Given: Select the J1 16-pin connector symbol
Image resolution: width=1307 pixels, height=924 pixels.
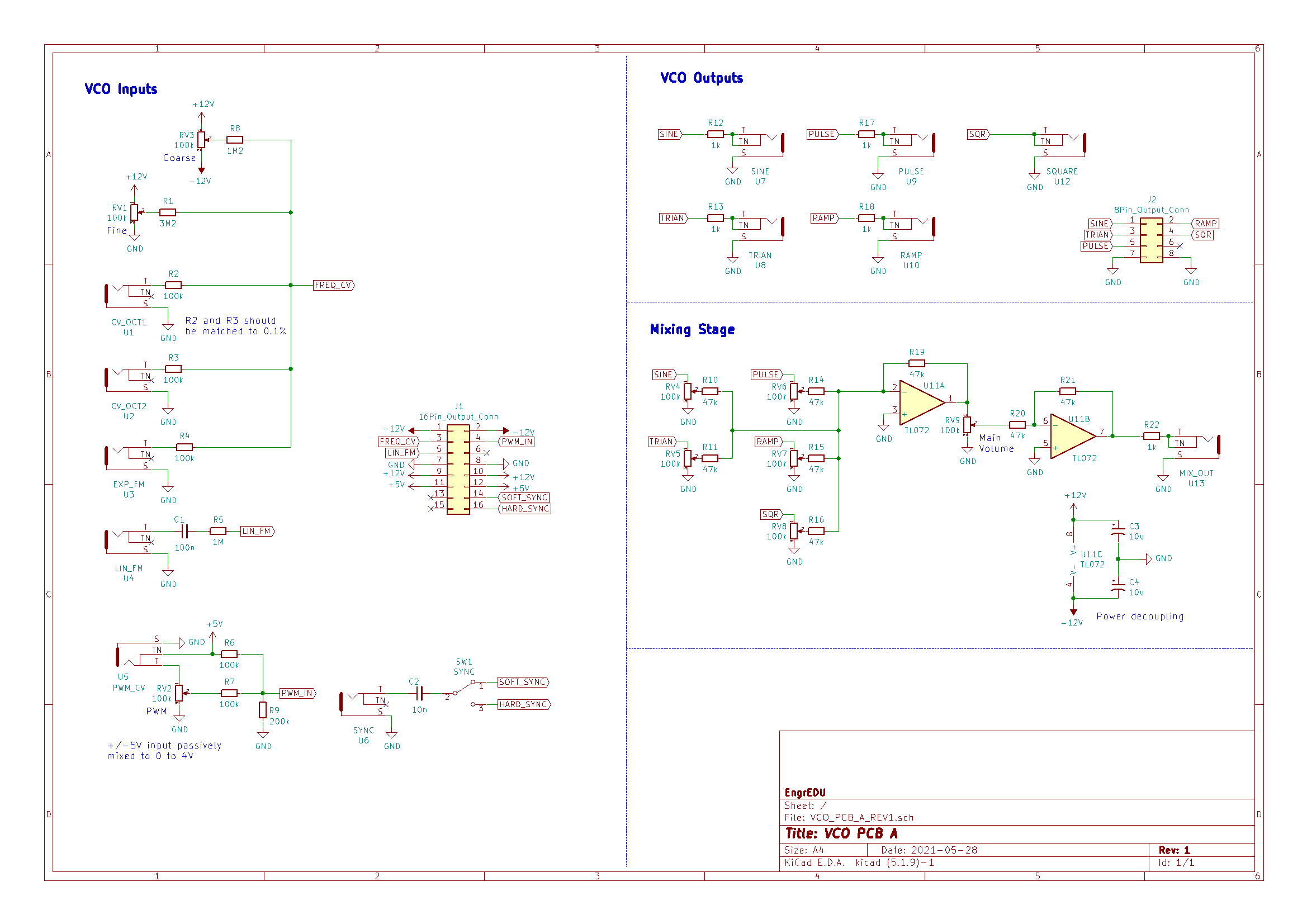Looking at the screenshot, I should pyautogui.click(x=458, y=469).
